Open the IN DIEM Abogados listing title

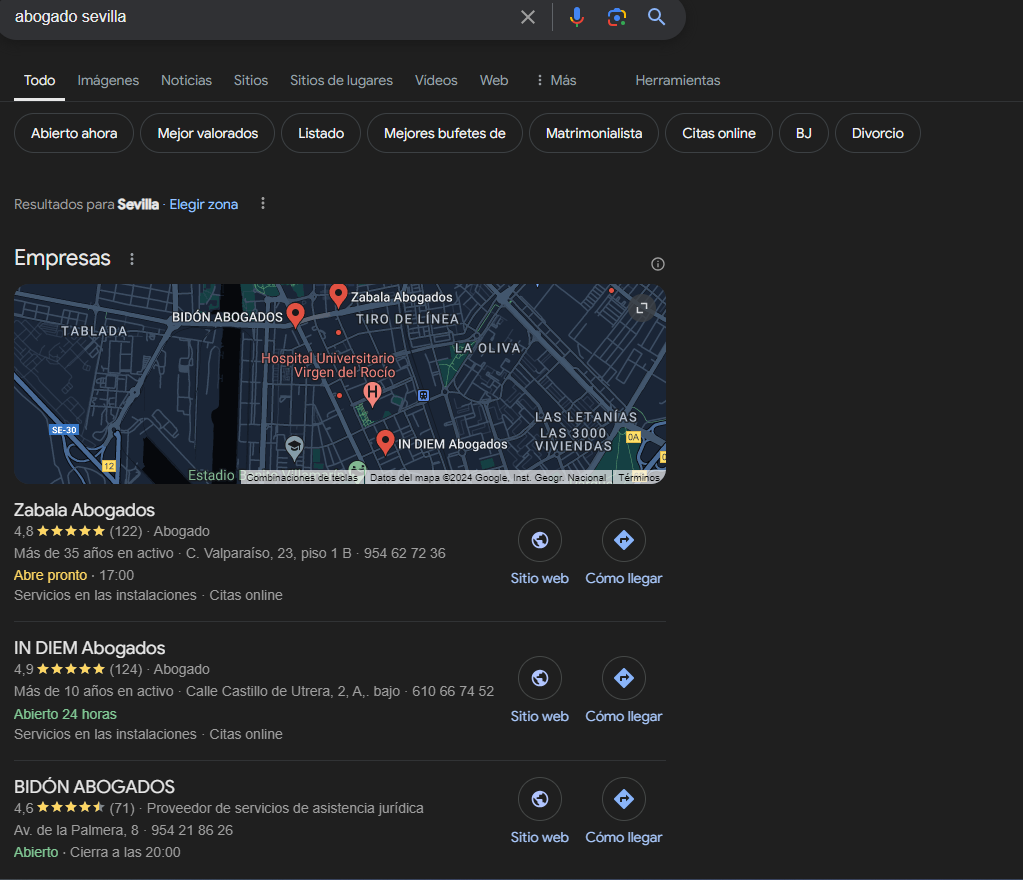89,648
